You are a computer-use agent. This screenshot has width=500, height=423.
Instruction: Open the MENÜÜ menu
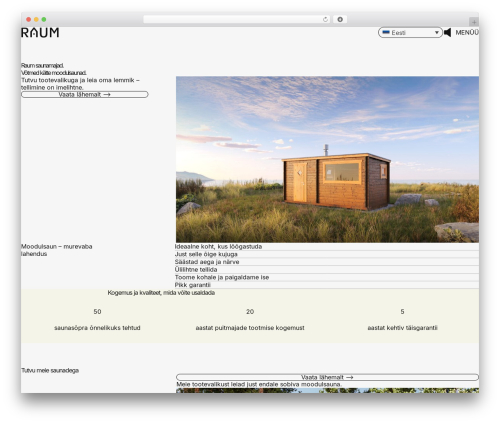point(467,32)
